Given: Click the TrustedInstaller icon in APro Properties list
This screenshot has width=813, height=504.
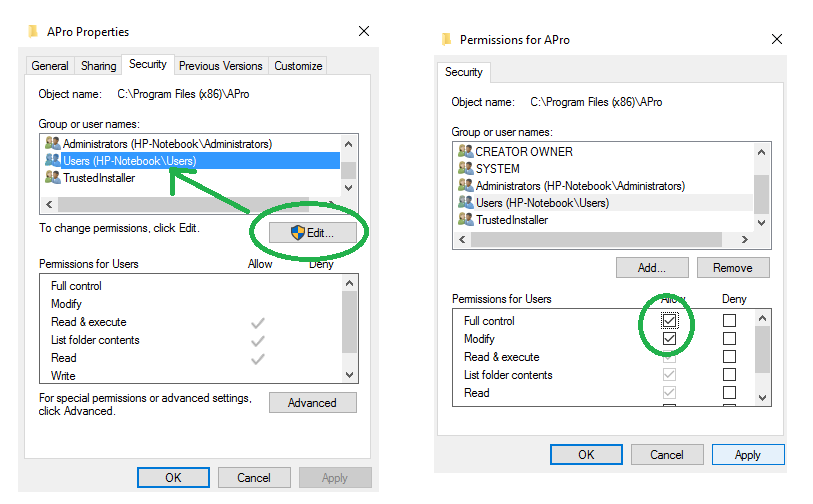Looking at the screenshot, I should [53, 178].
